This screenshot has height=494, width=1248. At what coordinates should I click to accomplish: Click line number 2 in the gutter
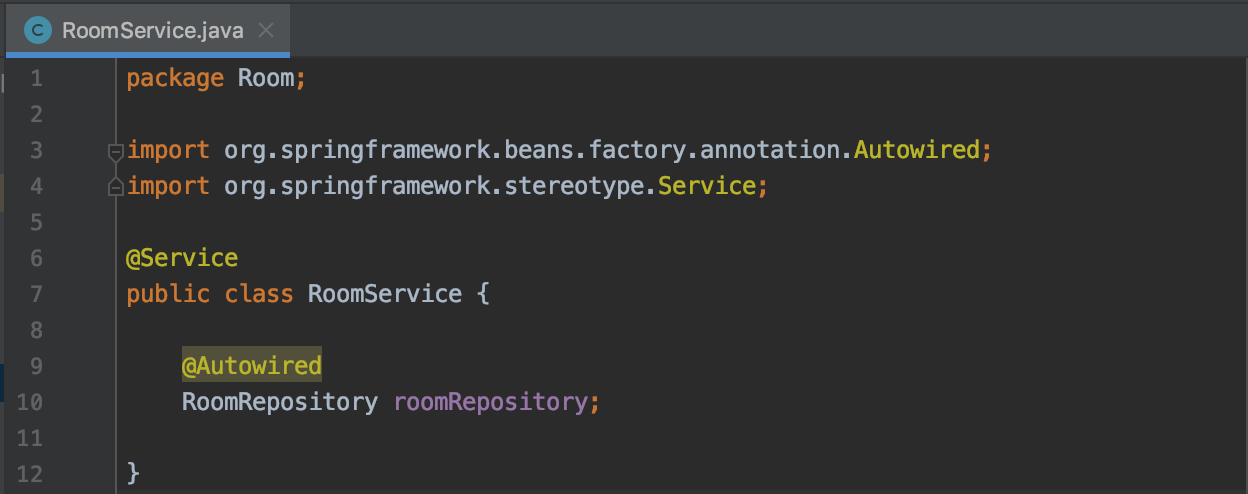pyautogui.click(x=36, y=114)
